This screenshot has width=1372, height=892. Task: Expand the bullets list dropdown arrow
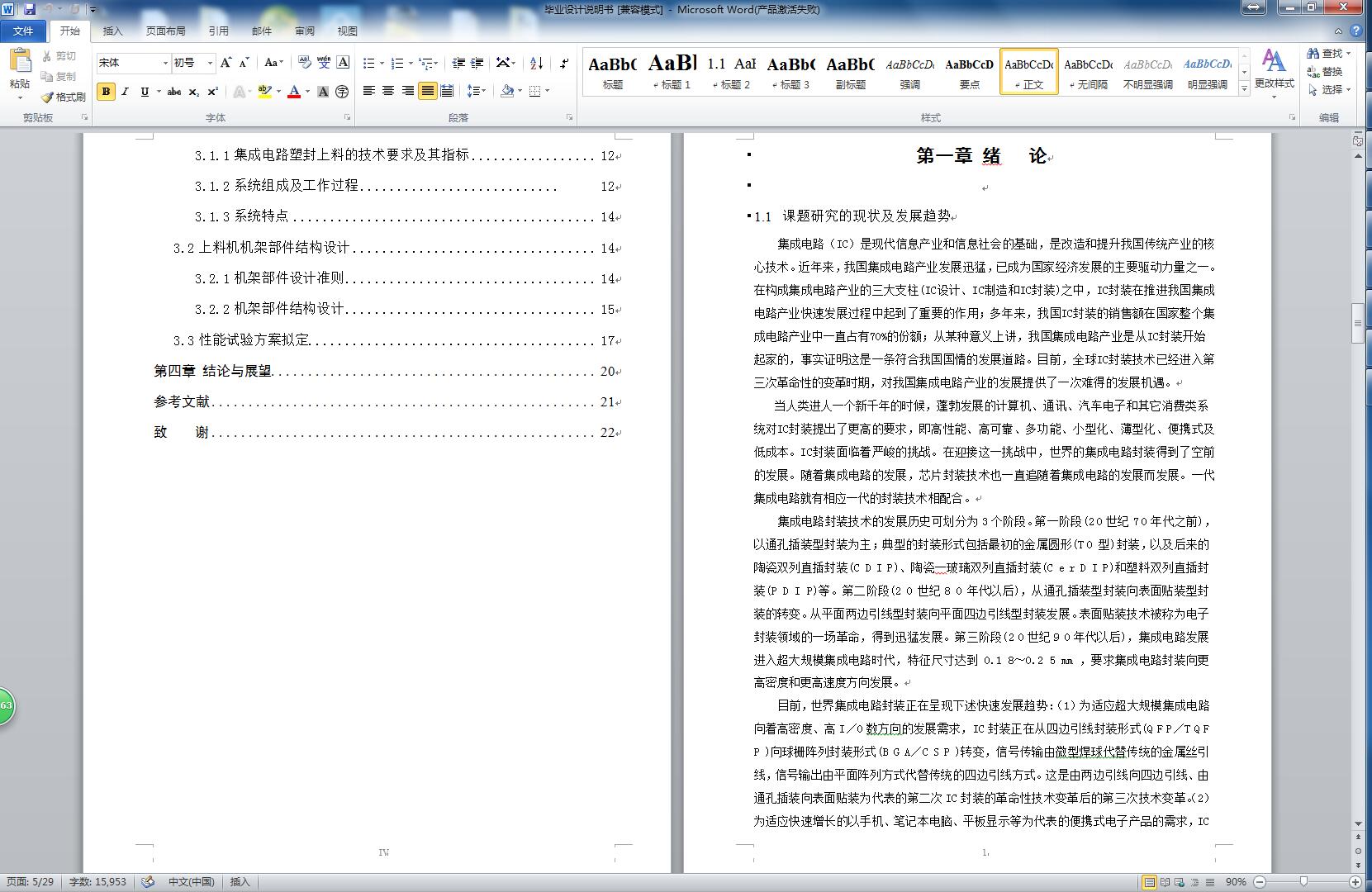[x=382, y=63]
